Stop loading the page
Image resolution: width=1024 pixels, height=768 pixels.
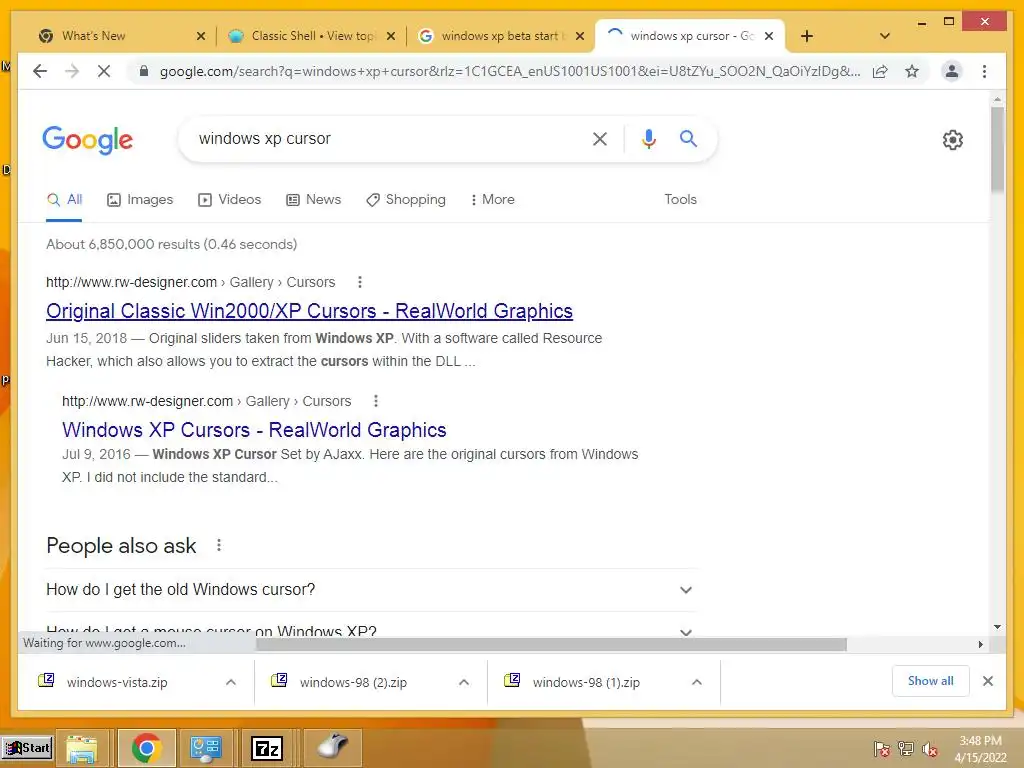(104, 71)
